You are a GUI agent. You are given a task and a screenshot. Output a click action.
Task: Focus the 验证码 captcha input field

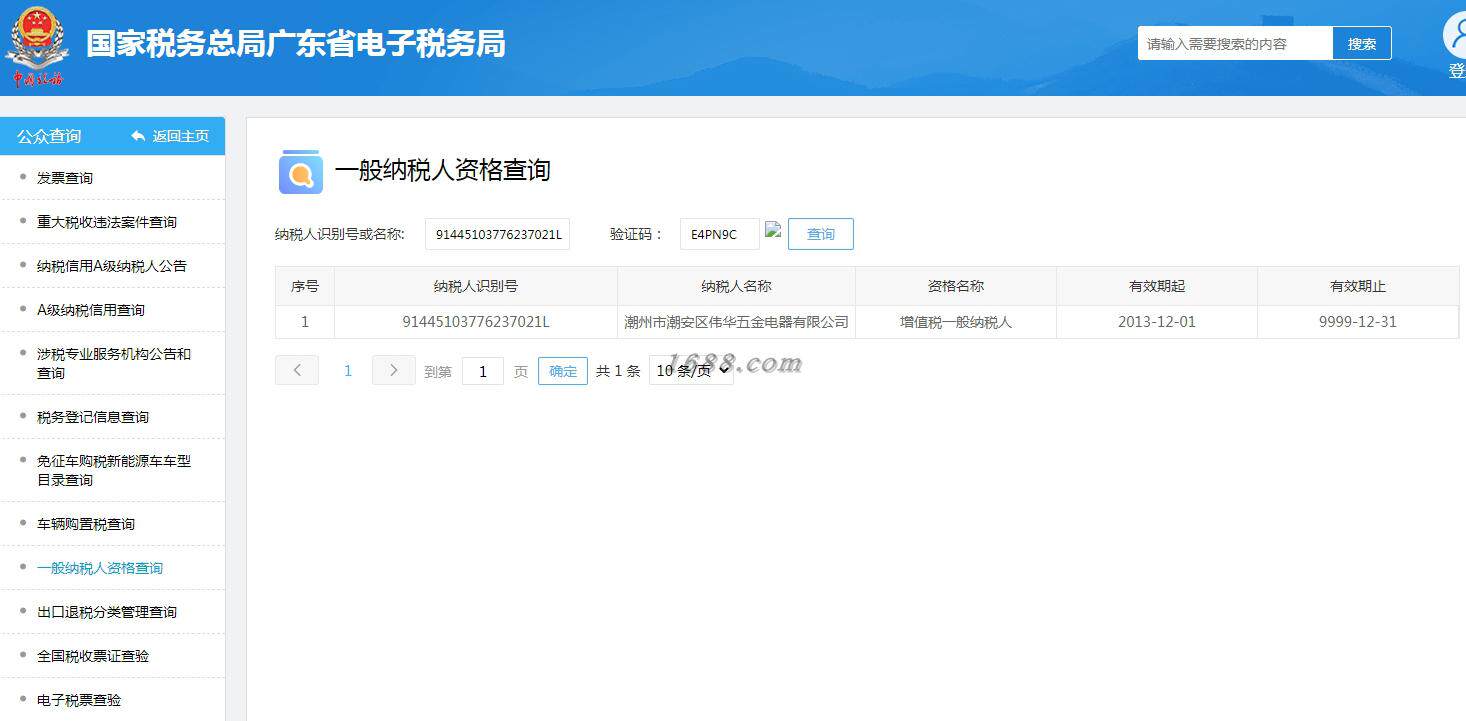[720, 234]
